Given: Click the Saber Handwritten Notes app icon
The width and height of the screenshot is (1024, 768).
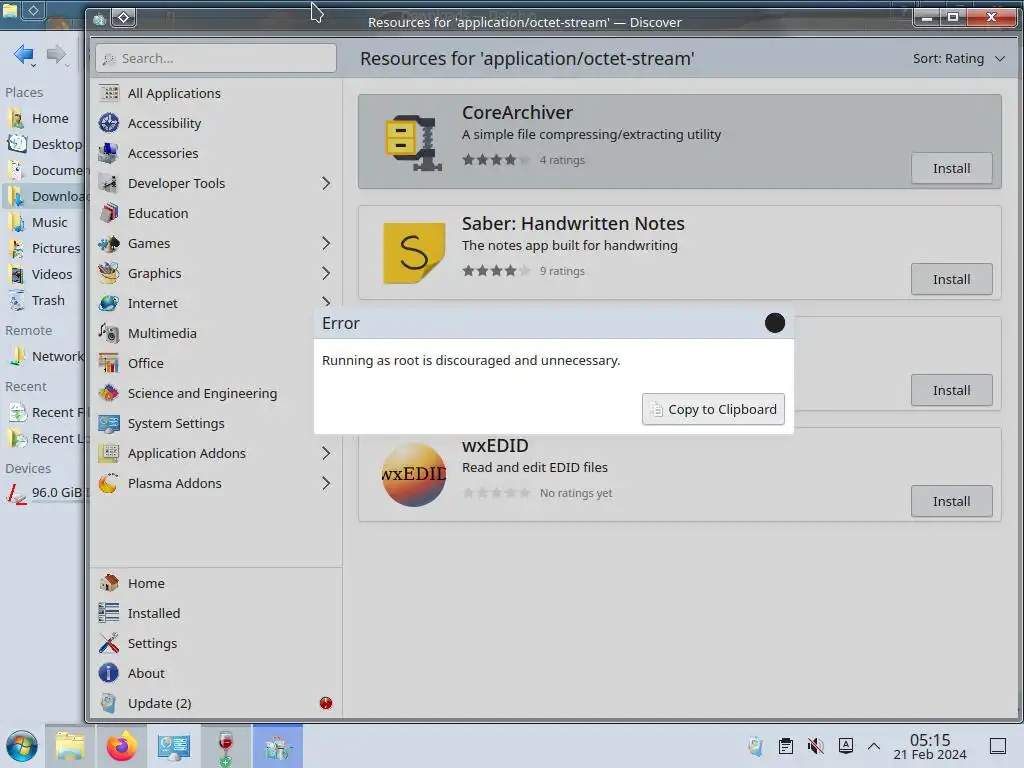Looking at the screenshot, I should point(413,253).
